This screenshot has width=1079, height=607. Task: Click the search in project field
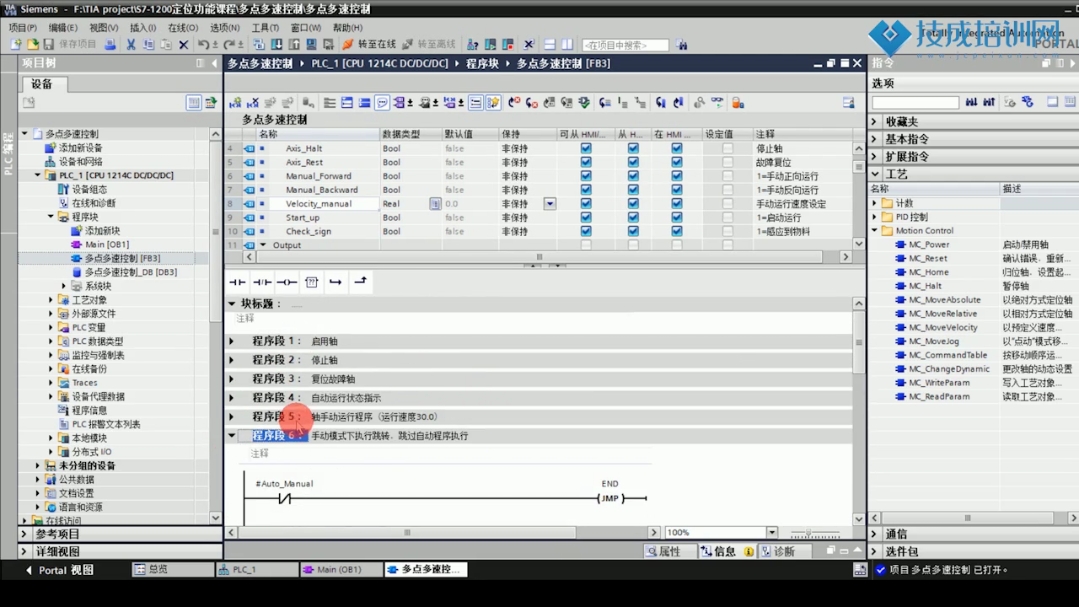click(x=625, y=45)
